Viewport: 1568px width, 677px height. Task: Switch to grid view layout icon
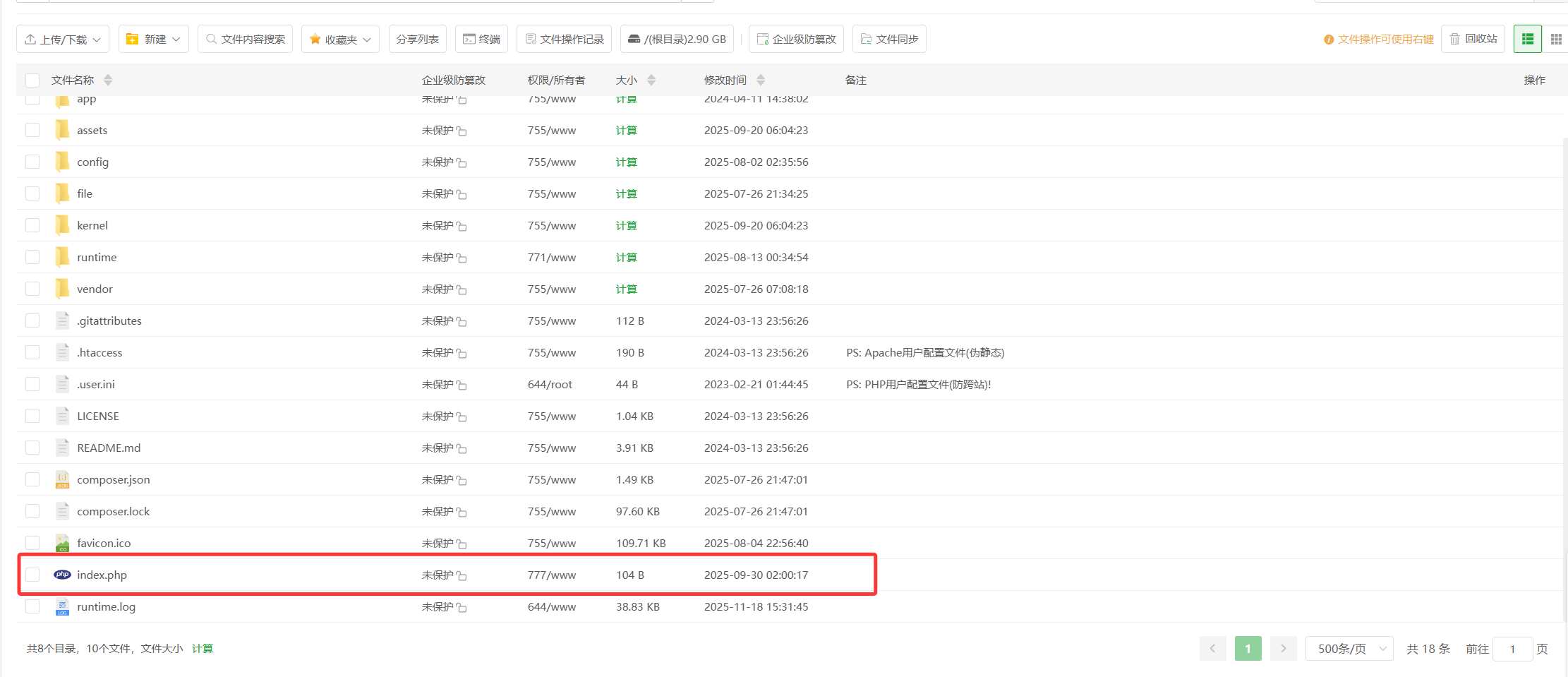(1555, 39)
